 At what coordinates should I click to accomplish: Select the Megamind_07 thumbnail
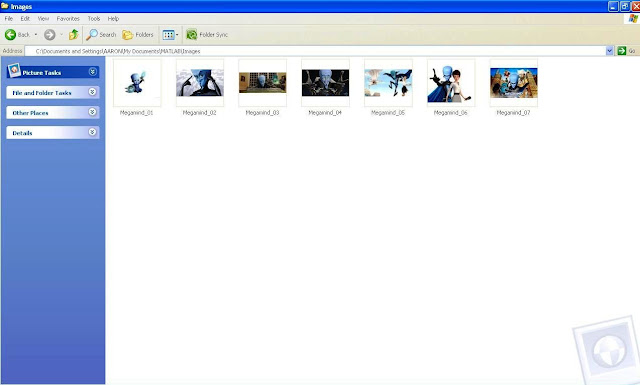514,83
